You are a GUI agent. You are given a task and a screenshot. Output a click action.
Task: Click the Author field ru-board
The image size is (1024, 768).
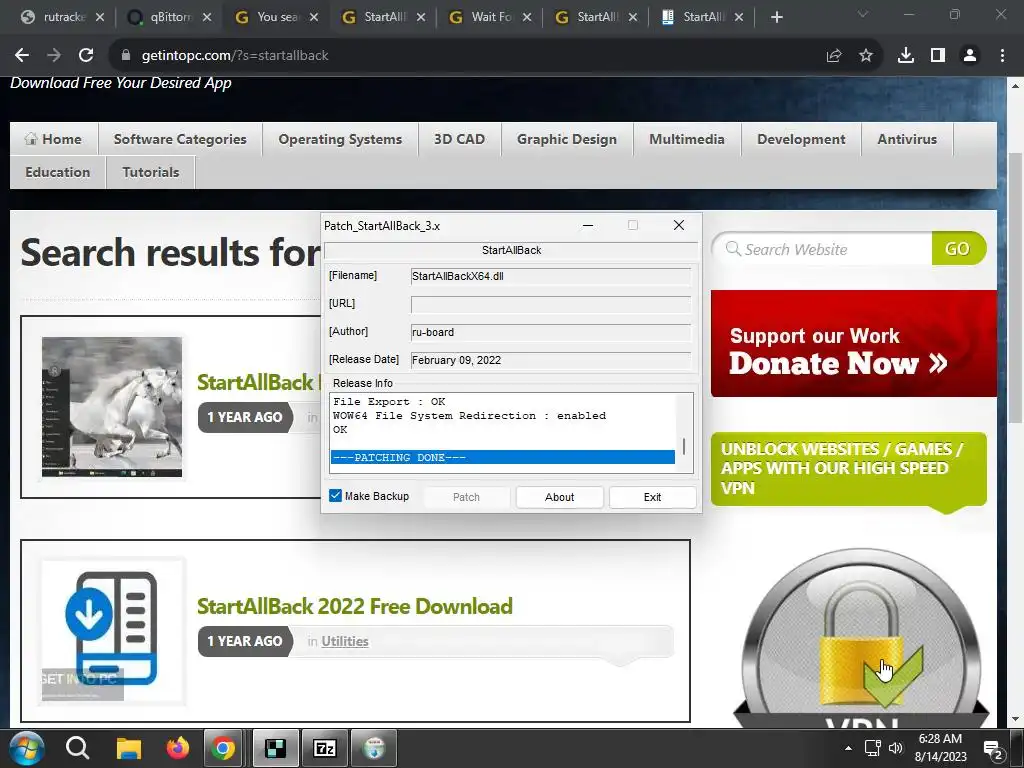[x=551, y=332]
